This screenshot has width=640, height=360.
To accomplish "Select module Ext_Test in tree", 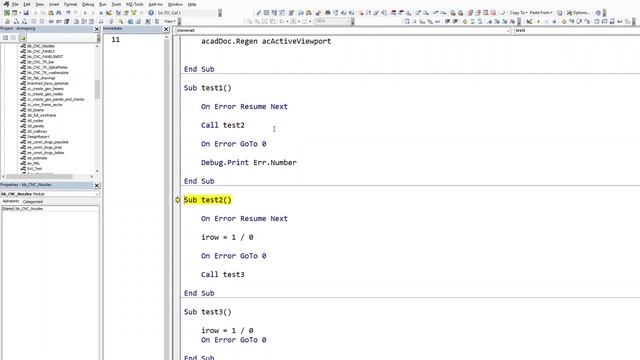I will [x=35, y=169].
